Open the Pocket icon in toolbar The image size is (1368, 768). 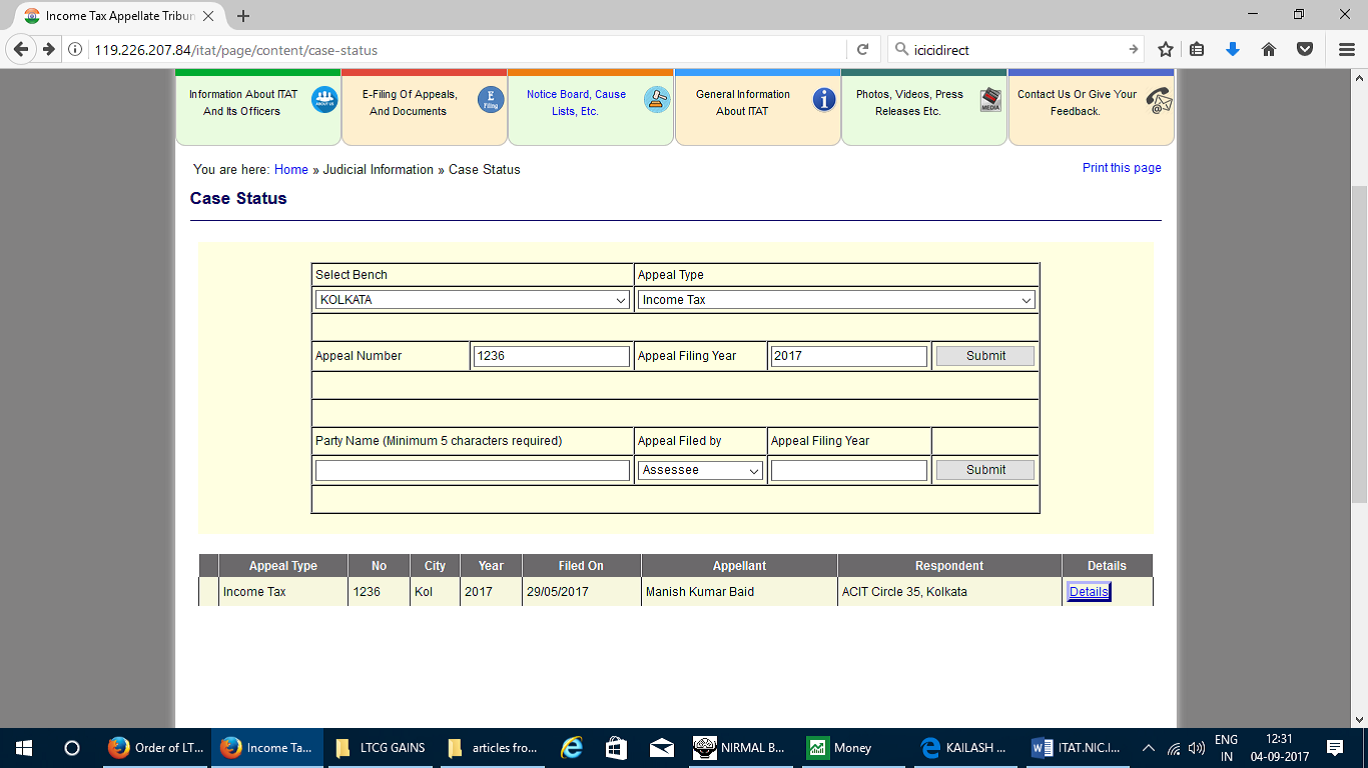tap(1304, 49)
